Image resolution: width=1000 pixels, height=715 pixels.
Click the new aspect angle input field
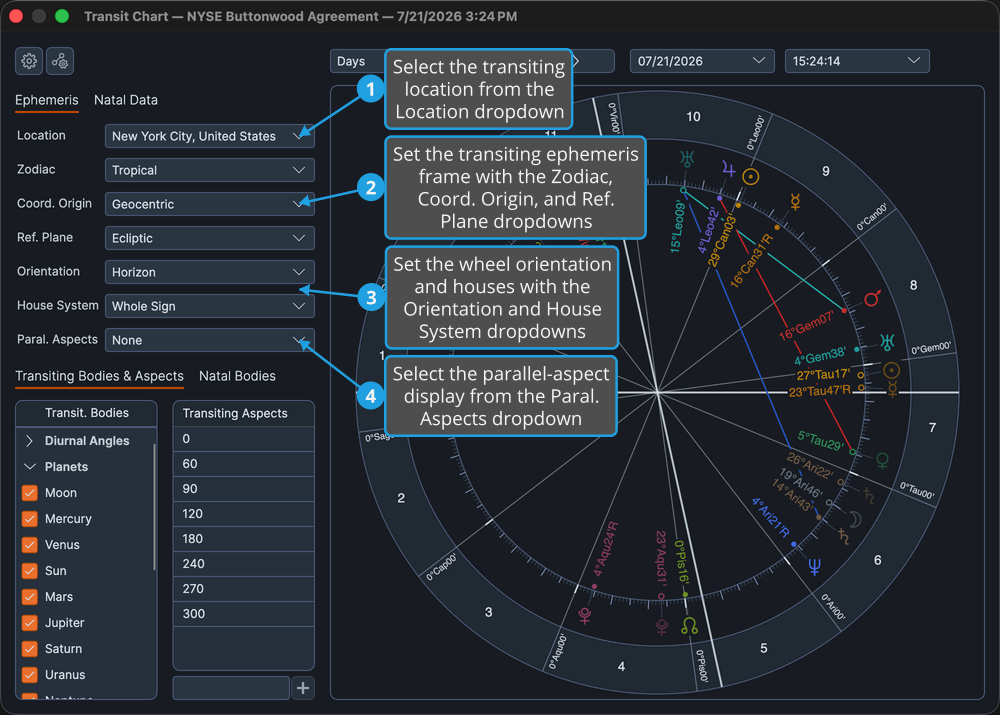[x=231, y=688]
